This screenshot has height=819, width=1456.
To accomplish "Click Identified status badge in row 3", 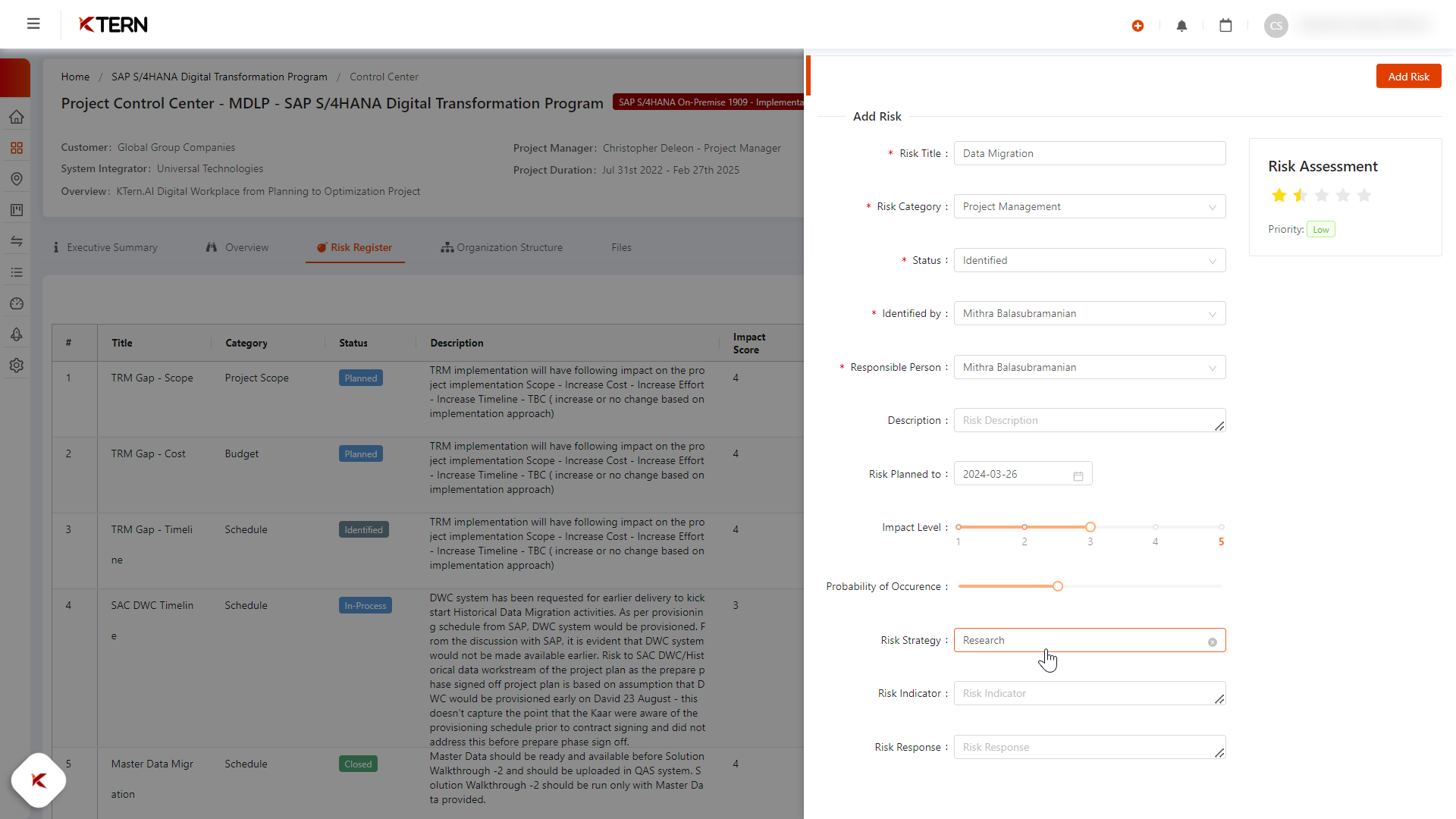I will tap(363, 531).
